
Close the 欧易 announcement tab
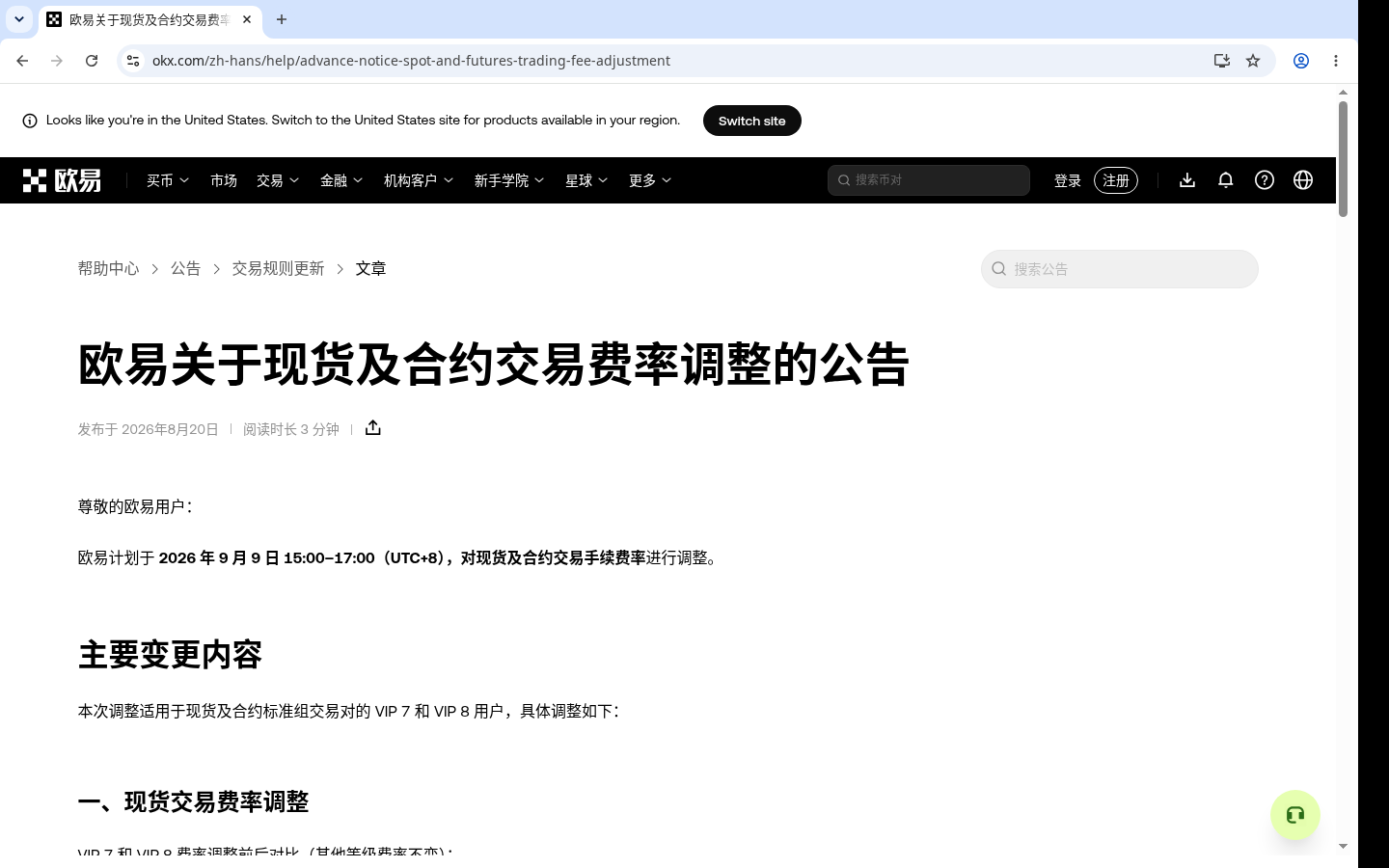[x=247, y=19]
